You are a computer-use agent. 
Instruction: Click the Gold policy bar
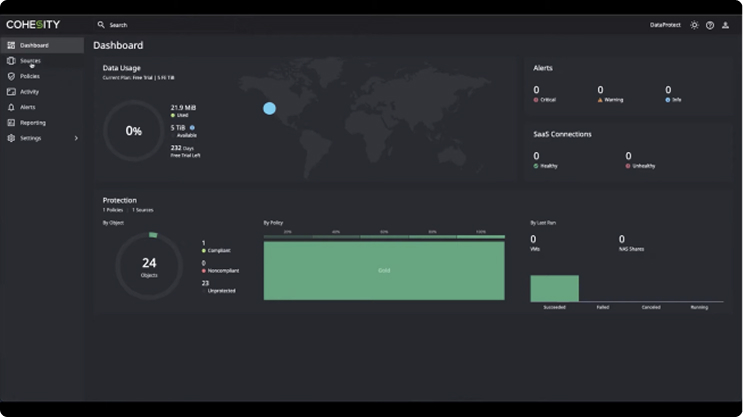(x=384, y=270)
